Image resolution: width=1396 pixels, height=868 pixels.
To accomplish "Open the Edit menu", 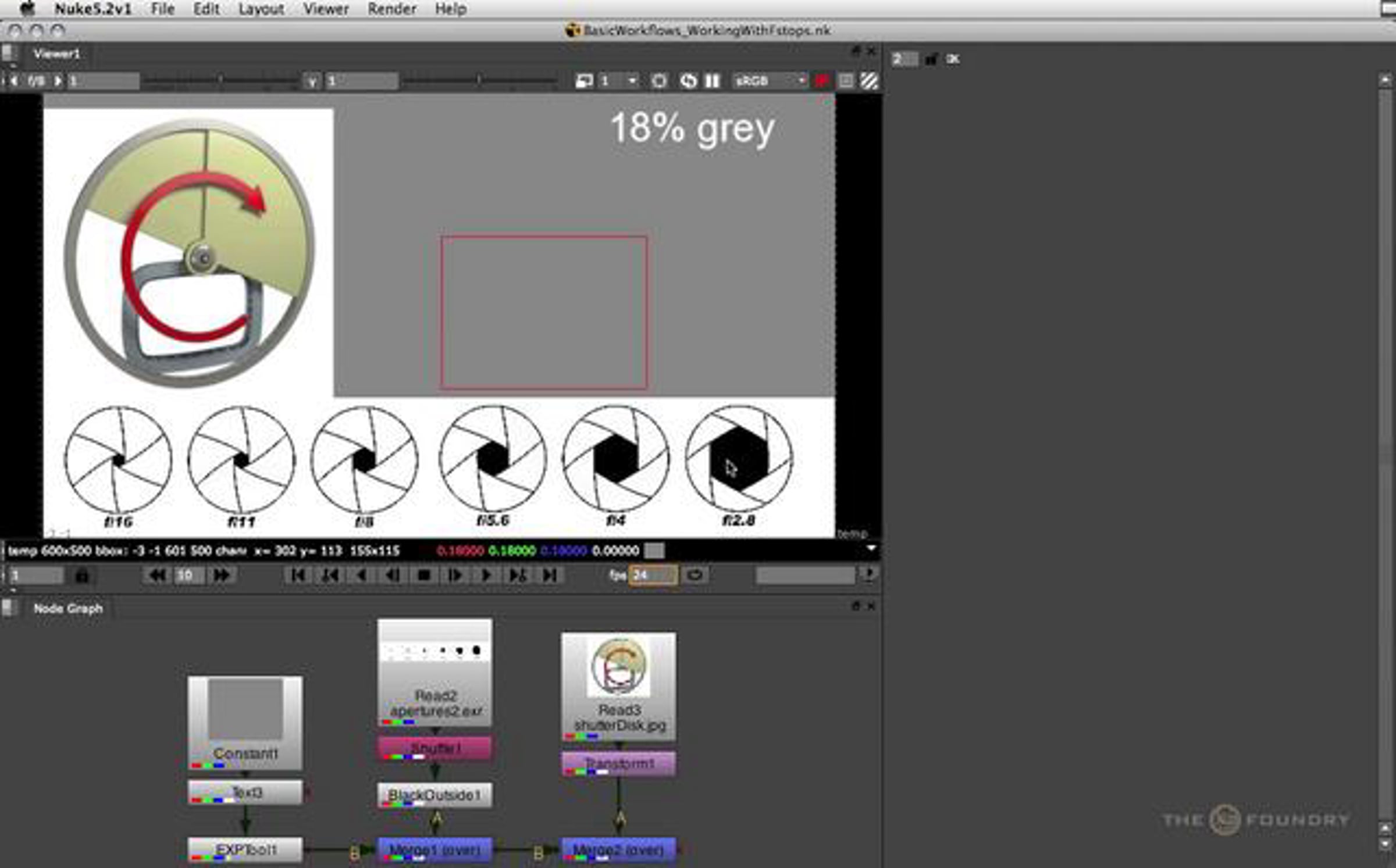I will pyautogui.click(x=206, y=9).
